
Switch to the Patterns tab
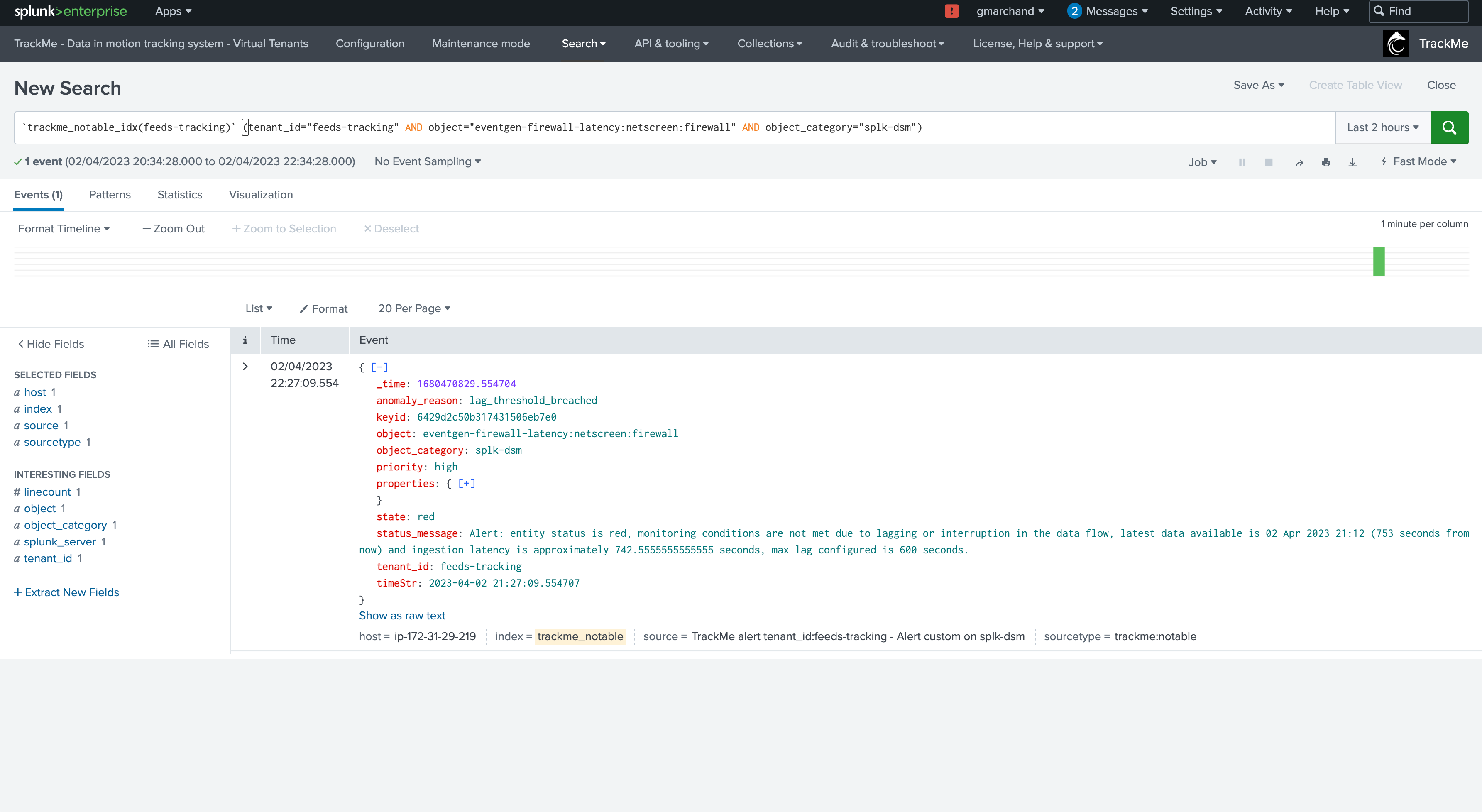point(110,195)
